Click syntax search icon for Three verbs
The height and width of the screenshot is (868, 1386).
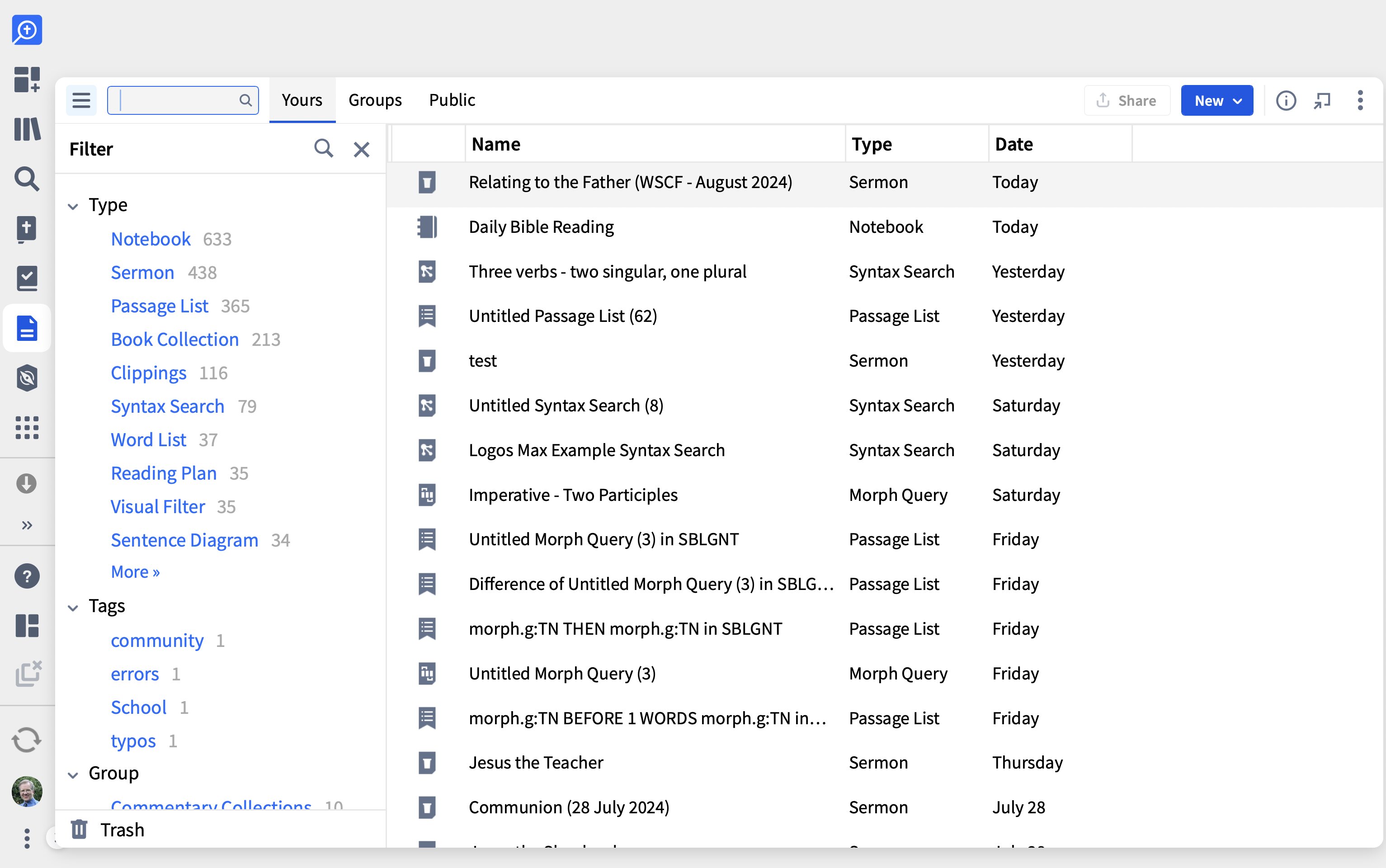pyautogui.click(x=427, y=272)
